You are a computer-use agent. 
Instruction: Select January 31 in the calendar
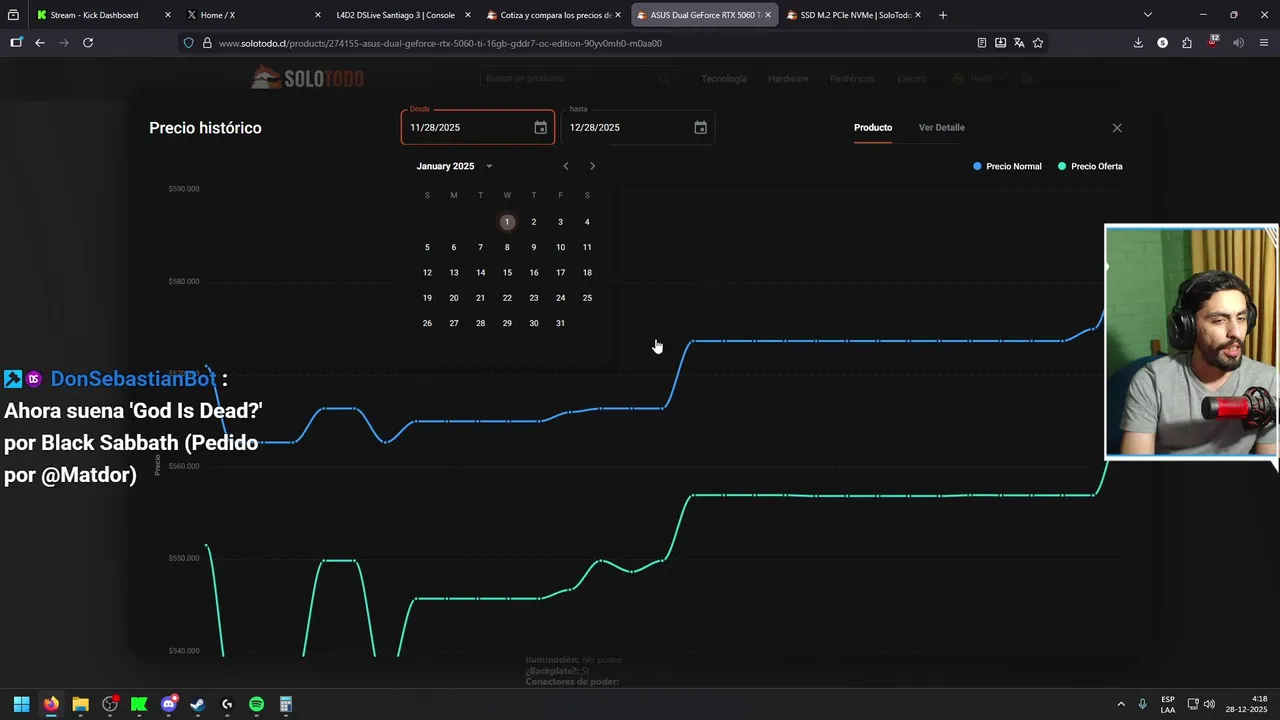coord(560,323)
